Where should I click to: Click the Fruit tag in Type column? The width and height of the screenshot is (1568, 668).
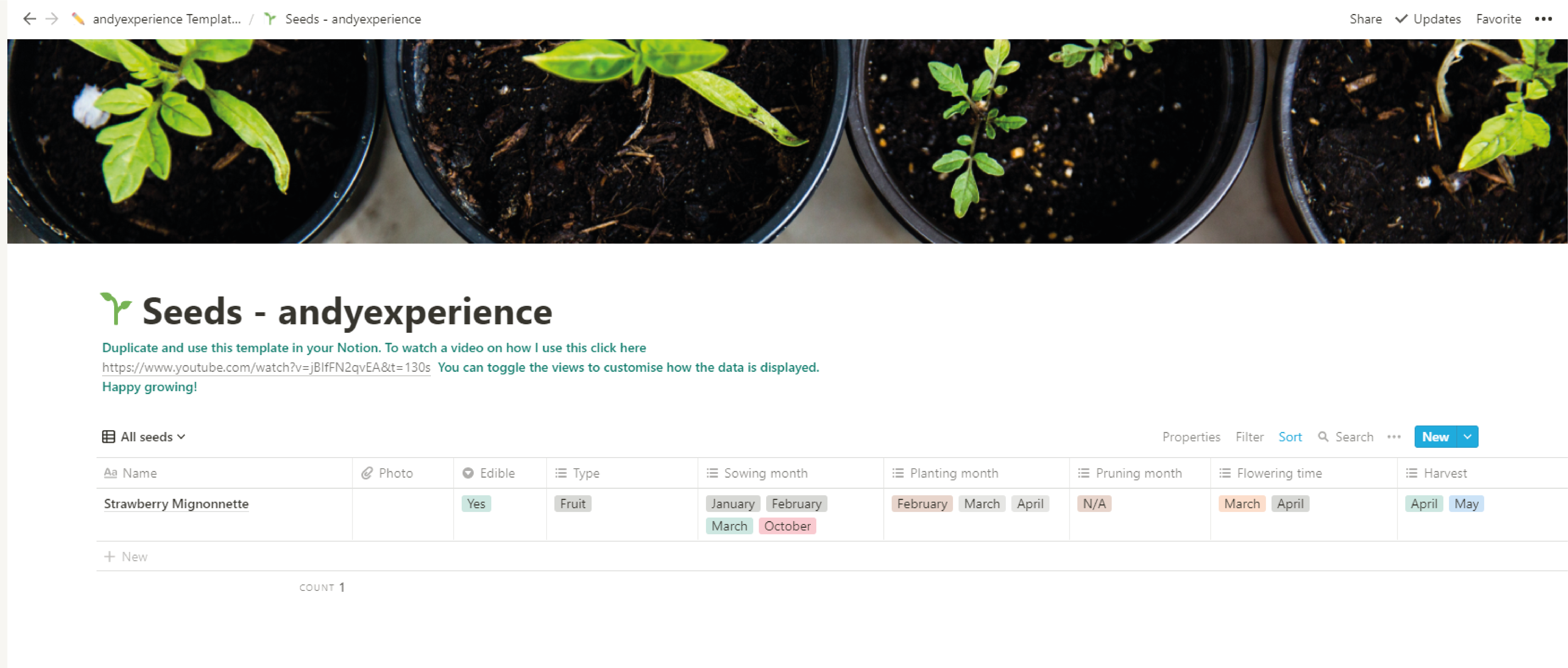(x=572, y=504)
